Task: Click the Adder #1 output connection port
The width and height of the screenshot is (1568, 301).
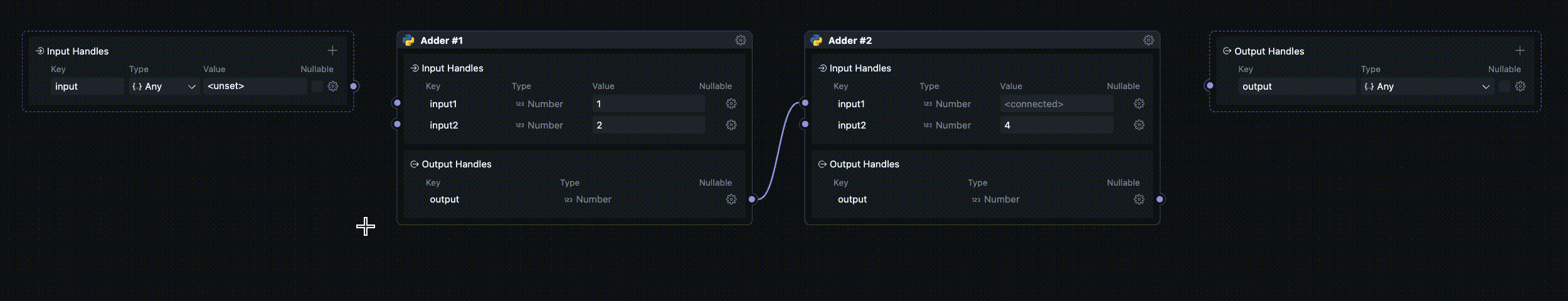Action: [752, 199]
